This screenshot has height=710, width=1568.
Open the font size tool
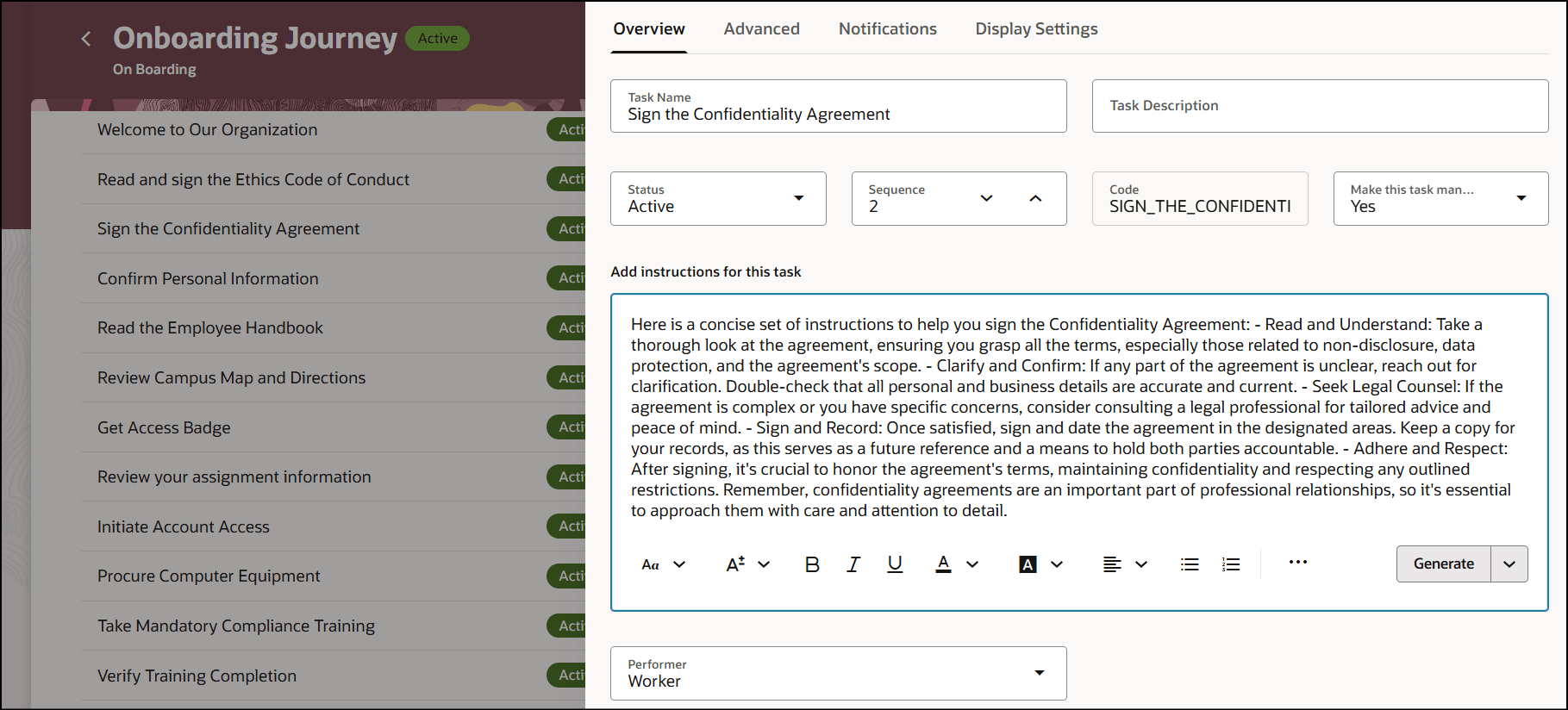click(x=735, y=564)
